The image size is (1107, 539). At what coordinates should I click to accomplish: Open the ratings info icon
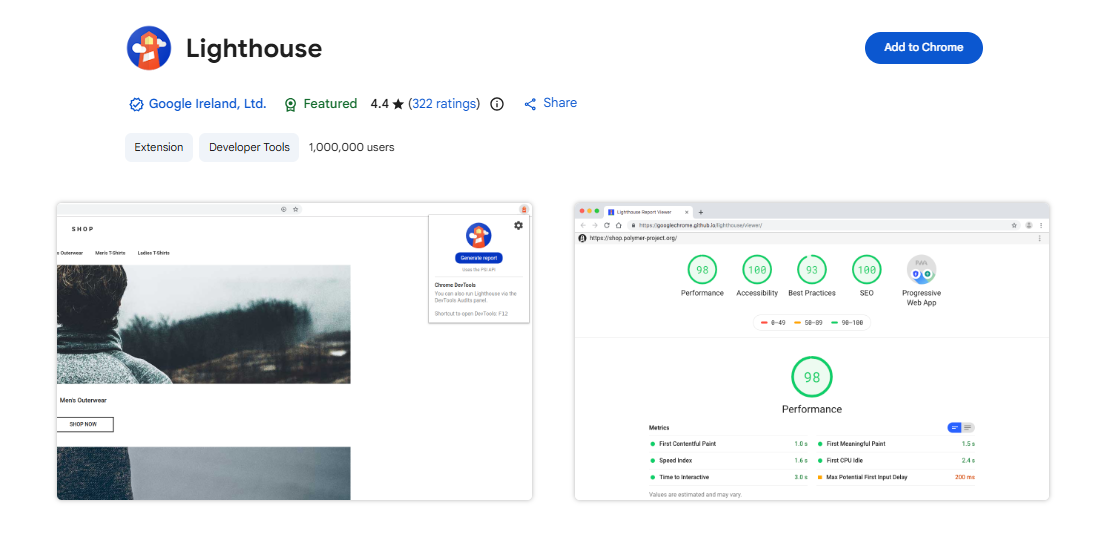click(497, 104)
